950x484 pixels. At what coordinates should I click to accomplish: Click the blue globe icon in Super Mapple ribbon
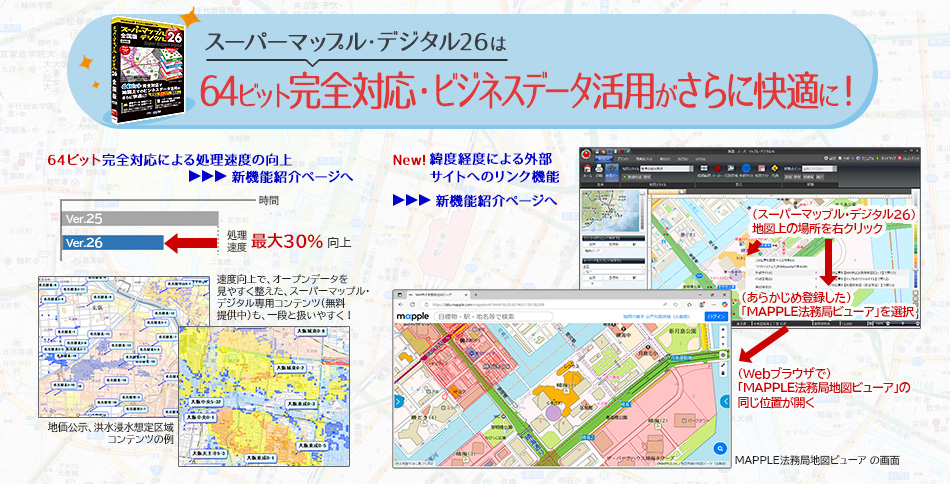click(x=746, y=168)
